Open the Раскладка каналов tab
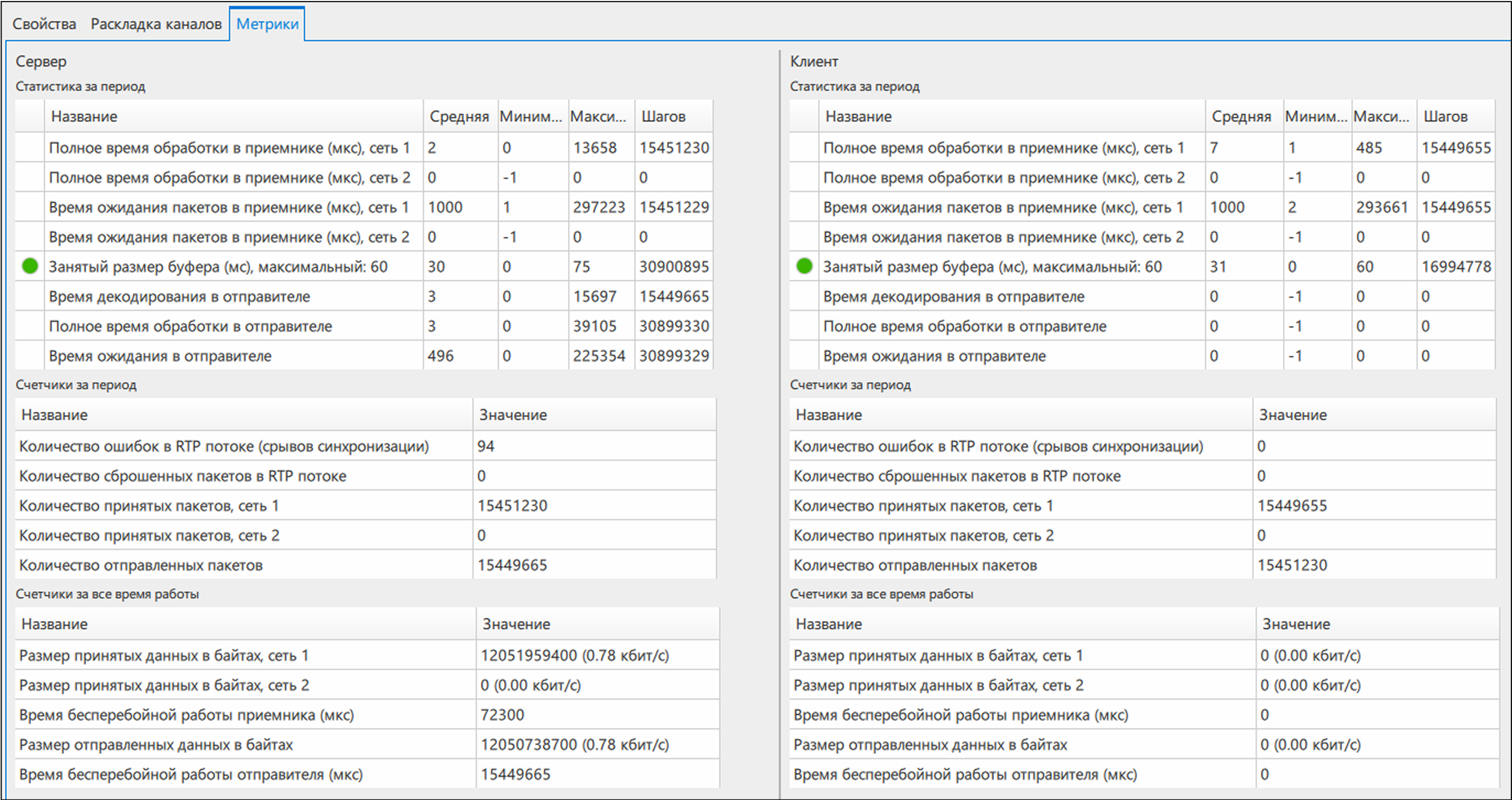Image resolution: width=1512 pixels, height=800 pixels. [x=156, y=24]
